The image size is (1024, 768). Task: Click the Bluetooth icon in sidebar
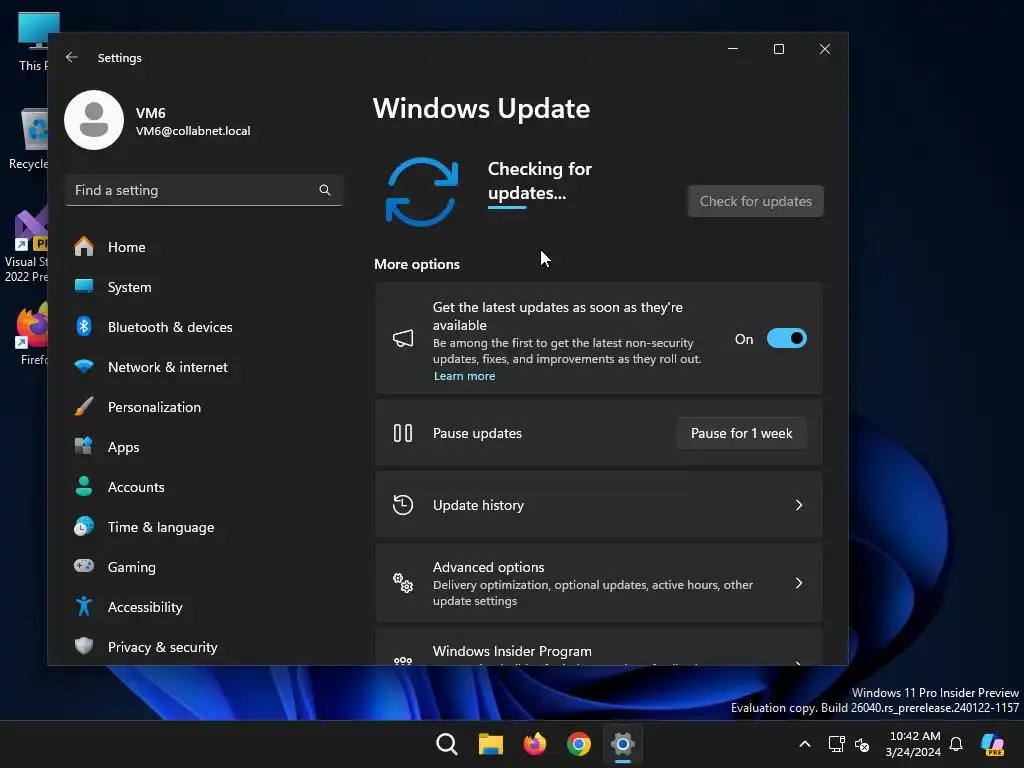(84, 327)
